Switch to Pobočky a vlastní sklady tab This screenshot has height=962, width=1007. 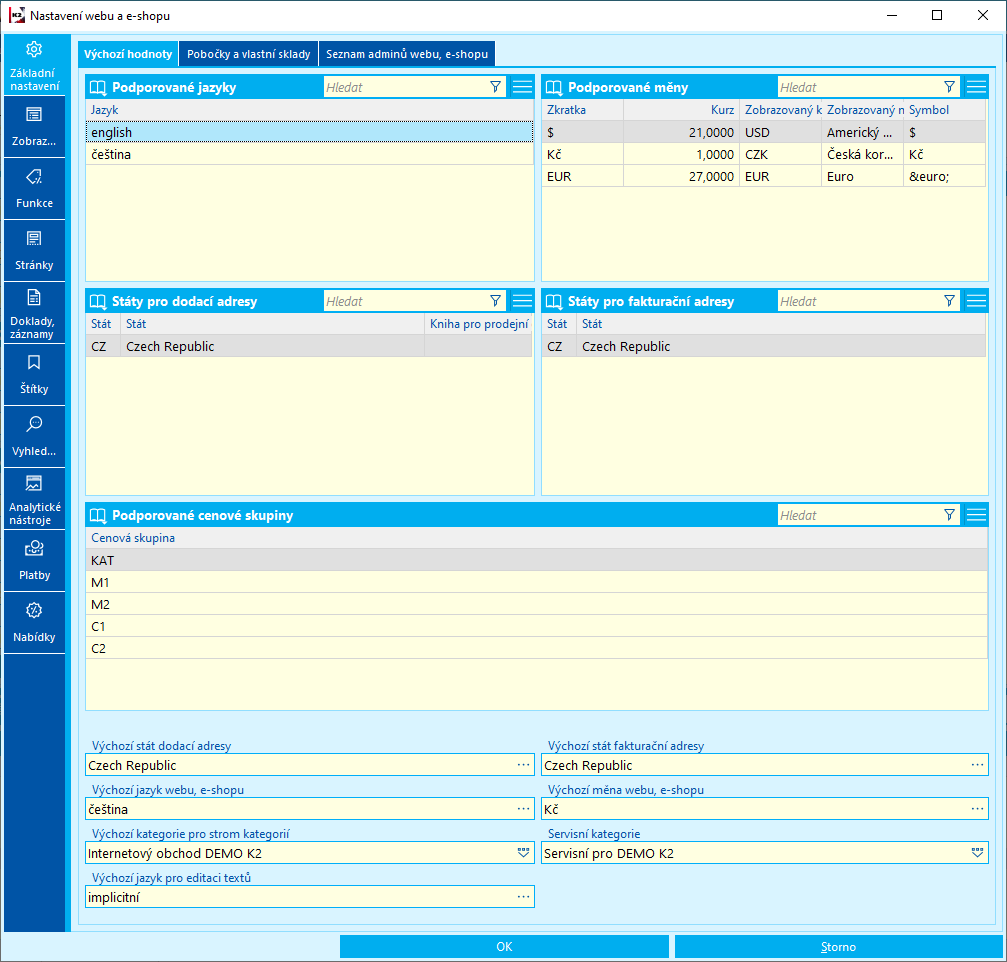248,54
